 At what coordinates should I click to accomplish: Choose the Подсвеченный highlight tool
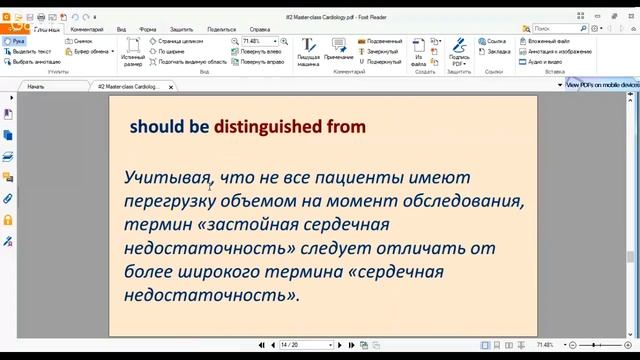[380, 41]
